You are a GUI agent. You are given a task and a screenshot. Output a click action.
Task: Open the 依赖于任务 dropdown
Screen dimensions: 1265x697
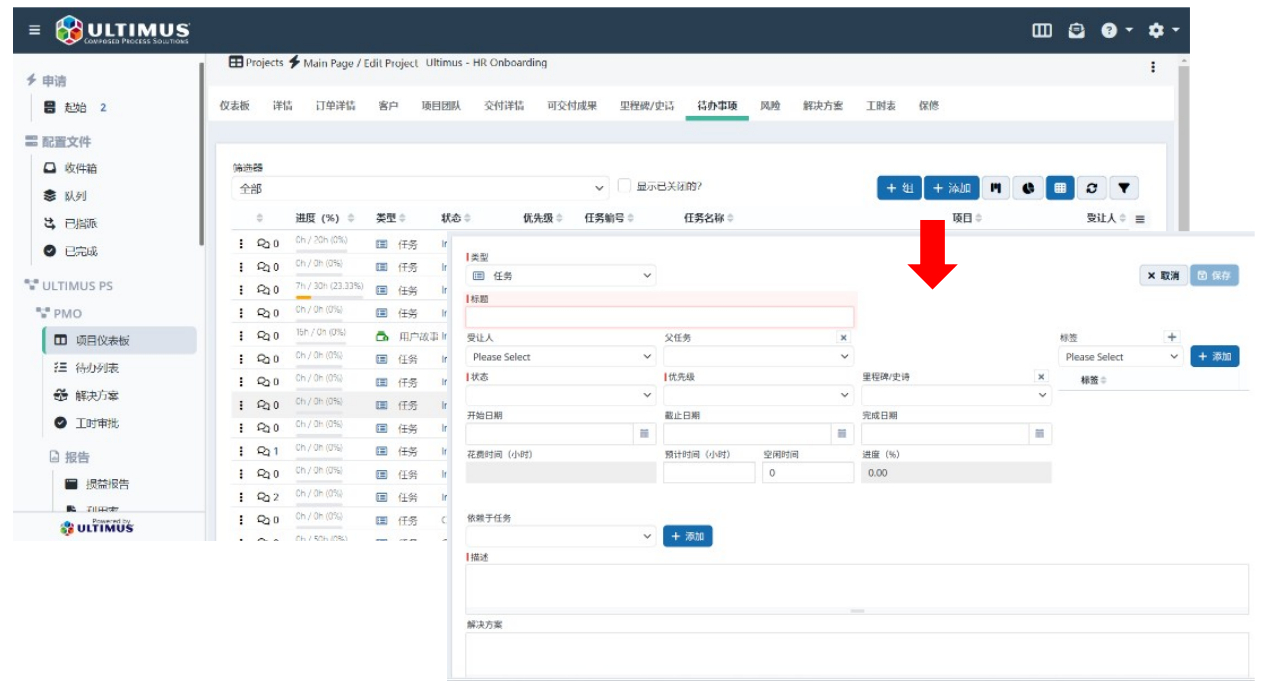(x=561, y=537)
